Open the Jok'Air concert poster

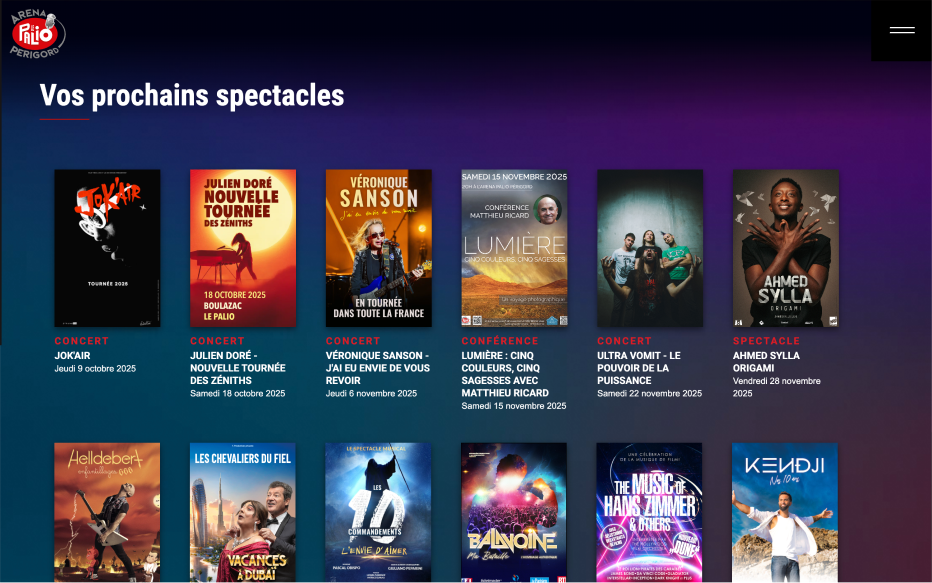[x=108, y=248]
